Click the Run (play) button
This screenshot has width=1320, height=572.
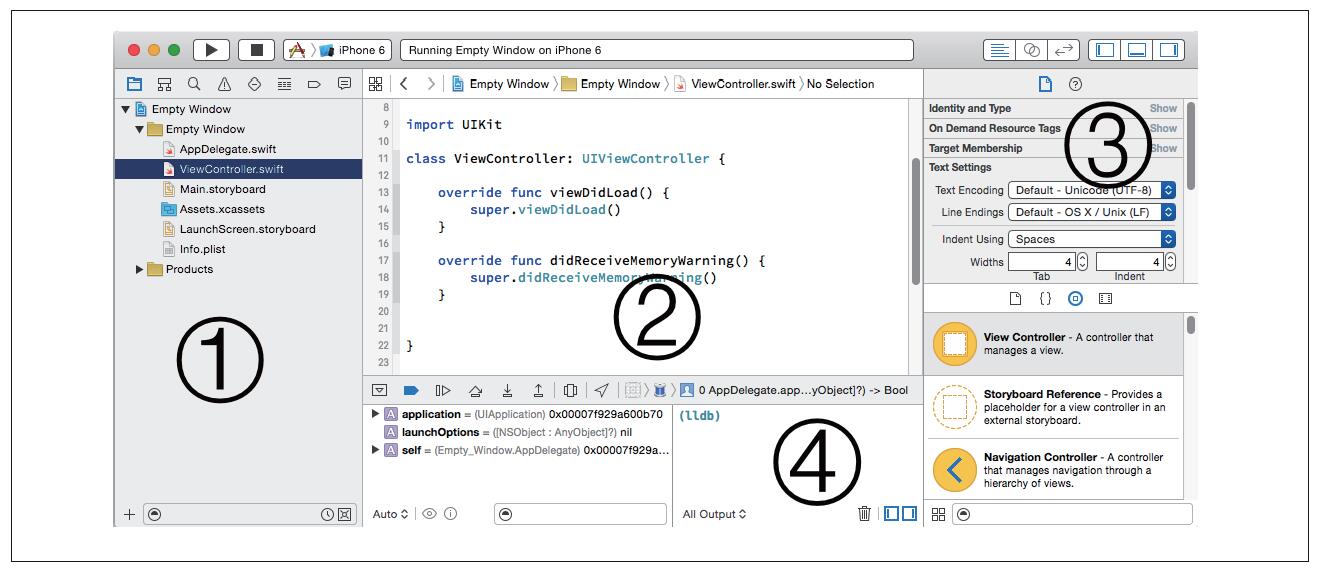(211, 49)
